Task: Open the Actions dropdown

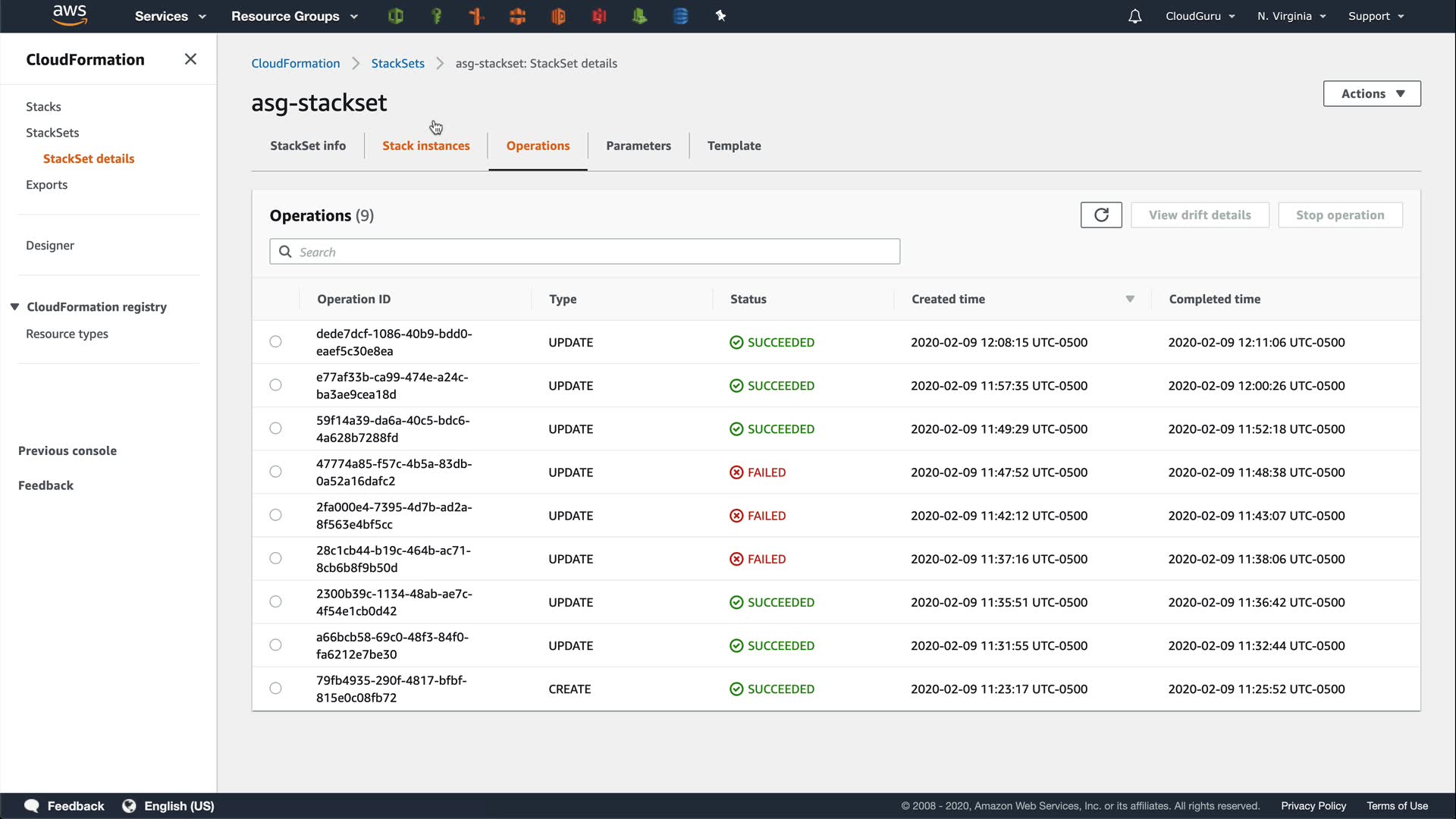Action: tap(1372, 94)
